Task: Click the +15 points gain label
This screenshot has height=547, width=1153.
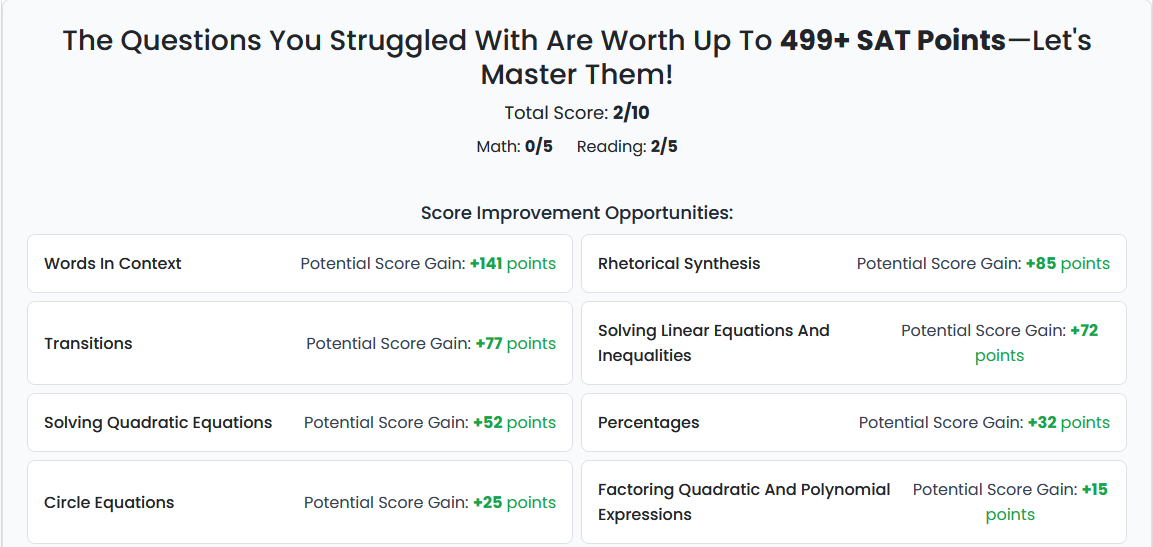Action: (x=1046, y=502)
